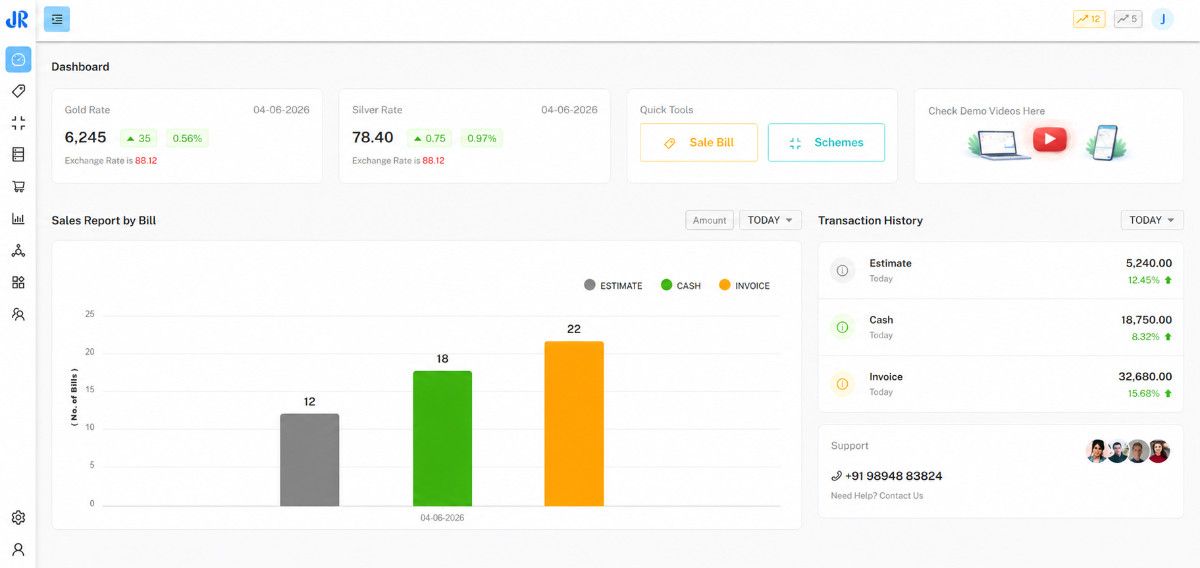Click the orange Invoice bar showing 22
The image size is (1200, 568).
(x=574, y=424)
